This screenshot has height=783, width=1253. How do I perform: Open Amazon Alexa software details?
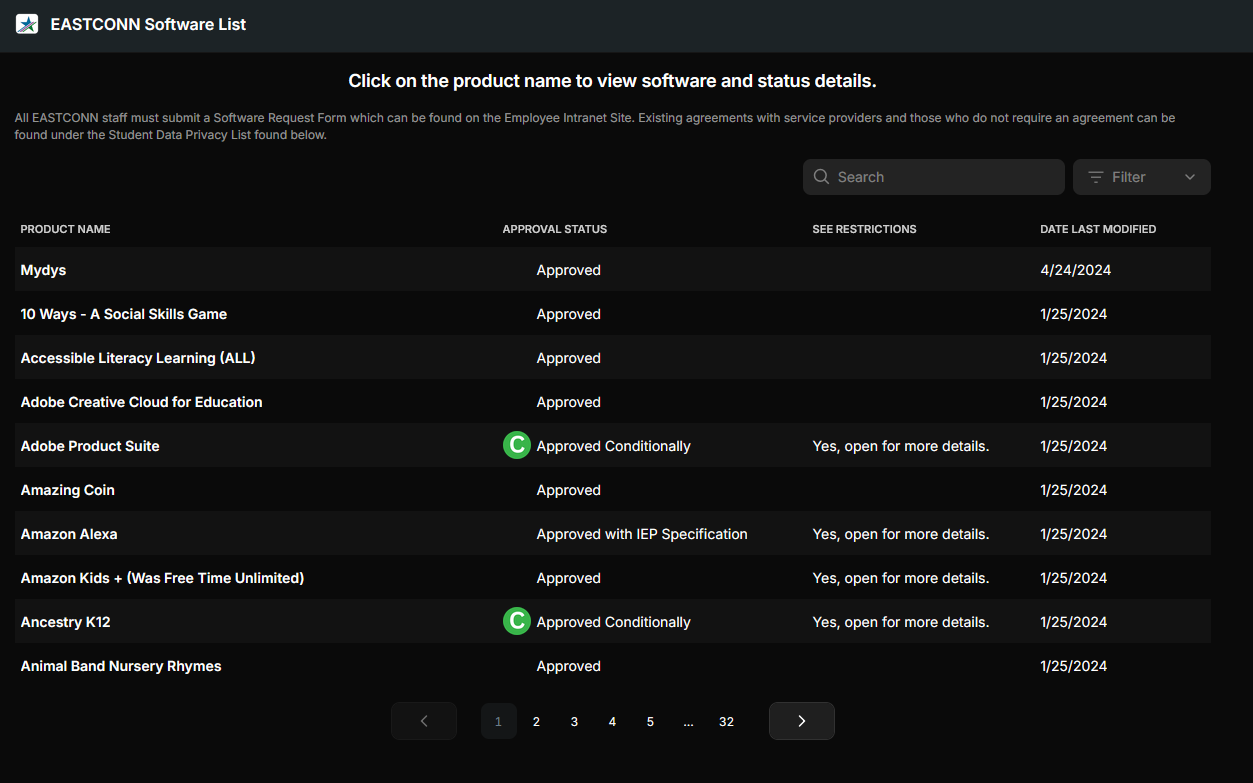pos(69,534)
